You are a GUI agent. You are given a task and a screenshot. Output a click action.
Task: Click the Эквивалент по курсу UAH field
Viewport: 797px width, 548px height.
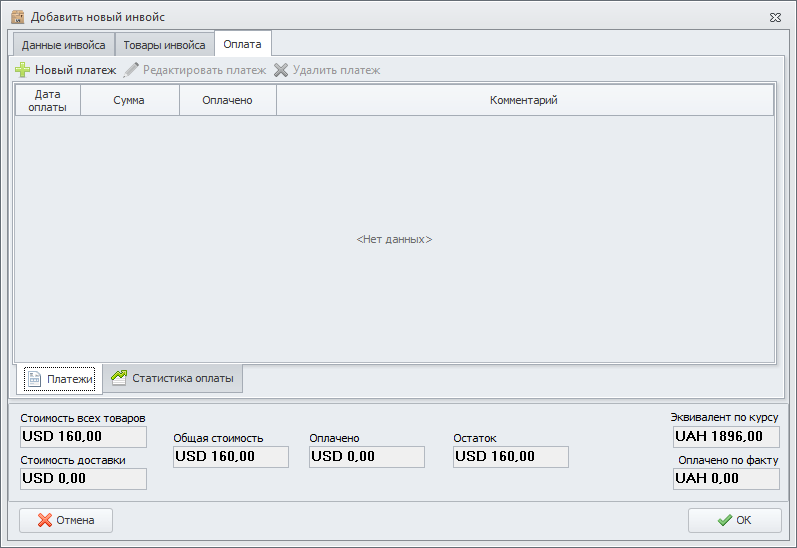[x=726, y=436]
